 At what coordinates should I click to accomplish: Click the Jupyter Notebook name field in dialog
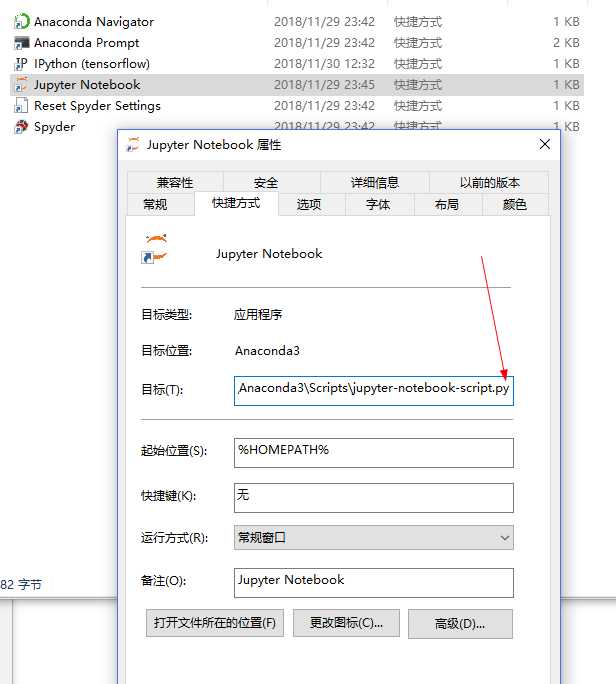[269, 254]
